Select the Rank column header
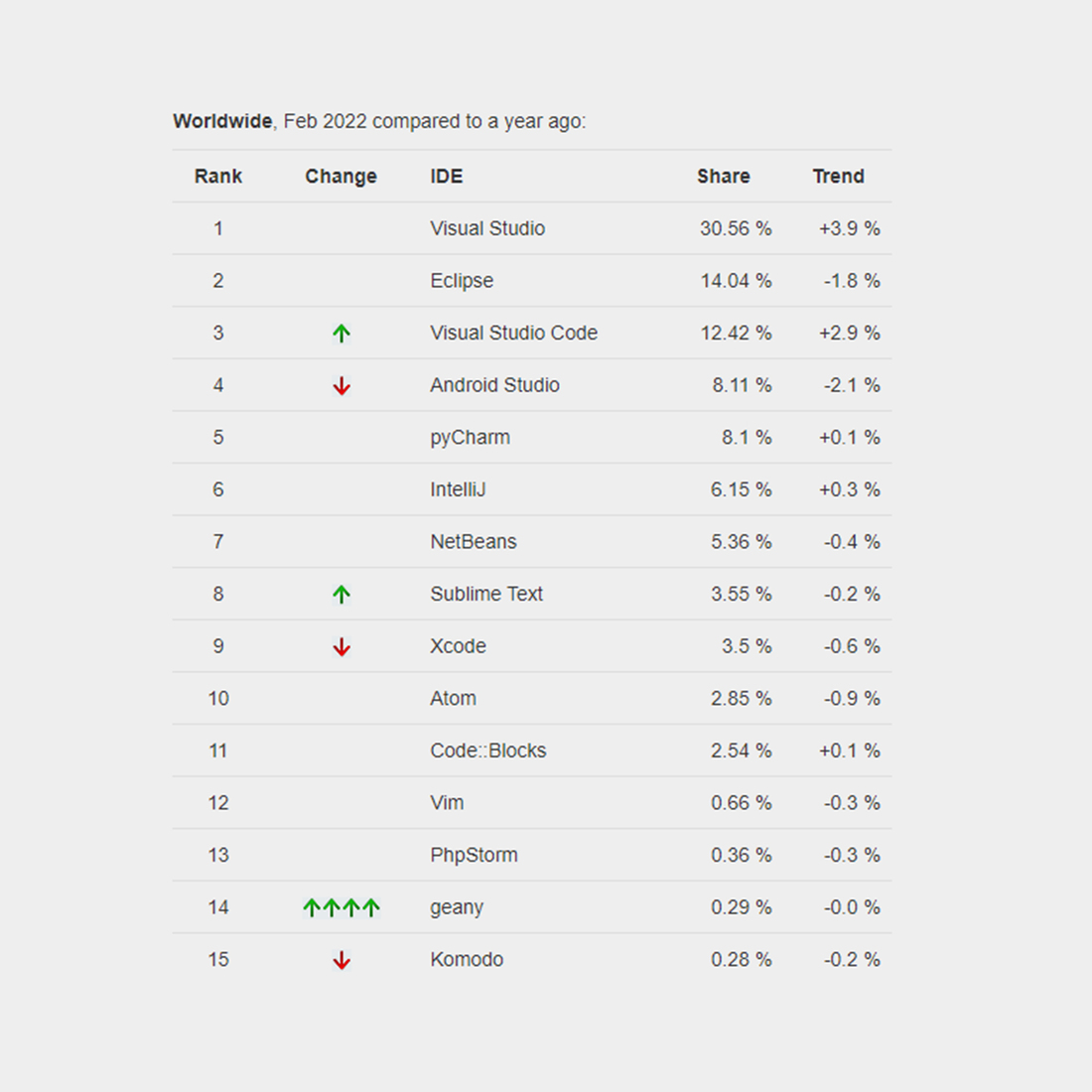 218,176
